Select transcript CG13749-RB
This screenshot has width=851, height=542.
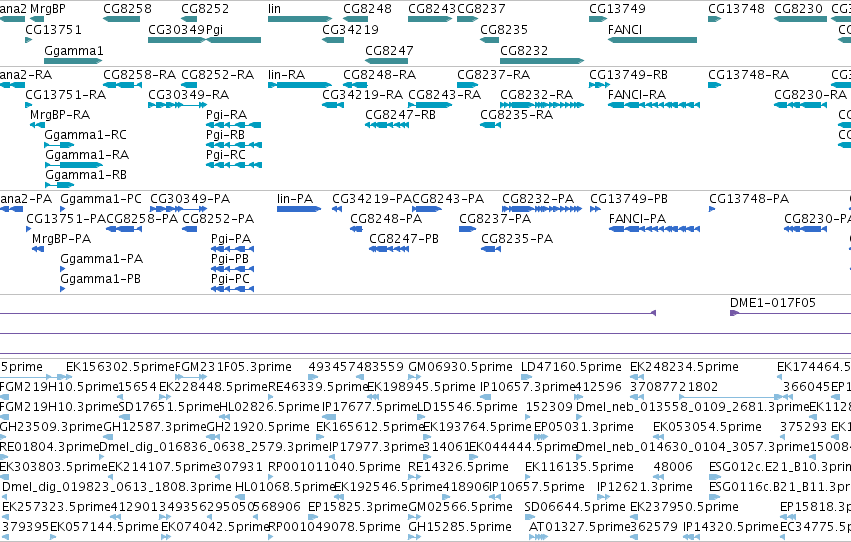pyautogui.click(x=600, y=85)
